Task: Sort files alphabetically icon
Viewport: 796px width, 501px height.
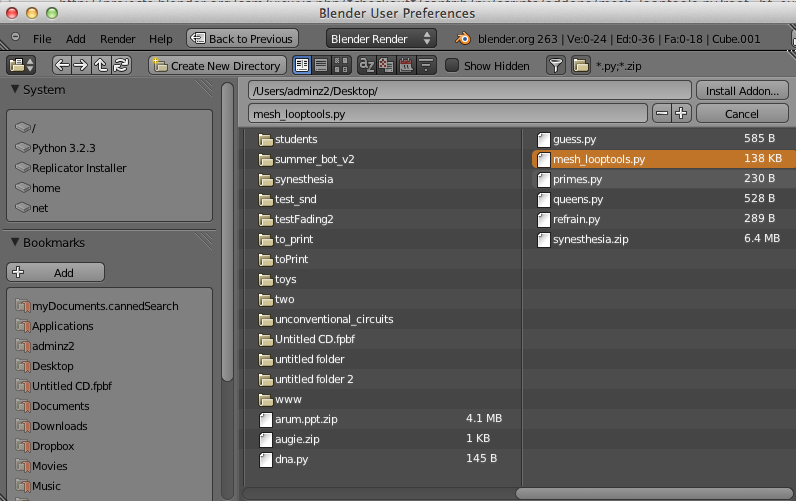Action: (366, 65)
